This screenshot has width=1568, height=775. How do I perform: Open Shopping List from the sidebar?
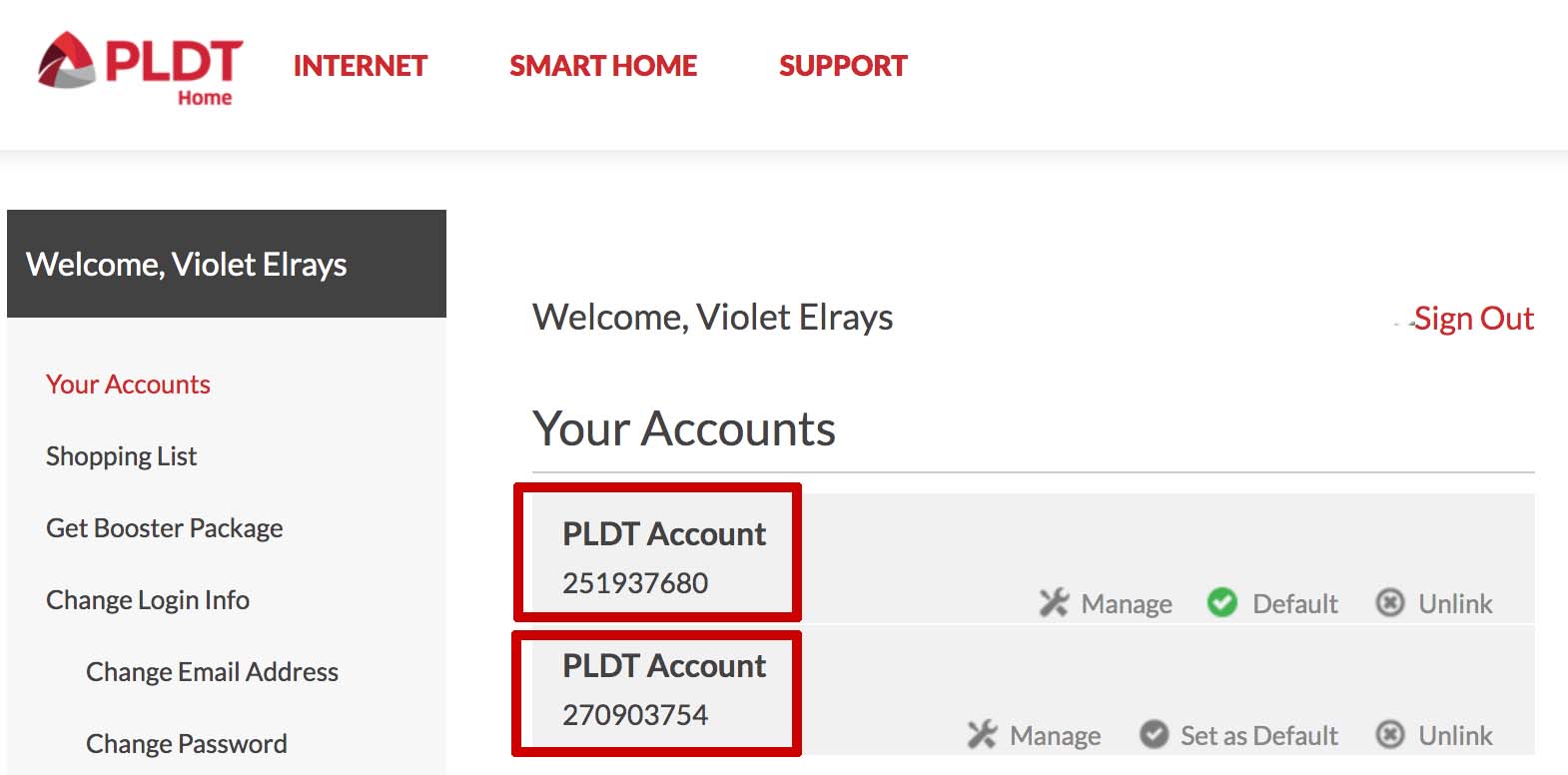(x=121, y=456)
